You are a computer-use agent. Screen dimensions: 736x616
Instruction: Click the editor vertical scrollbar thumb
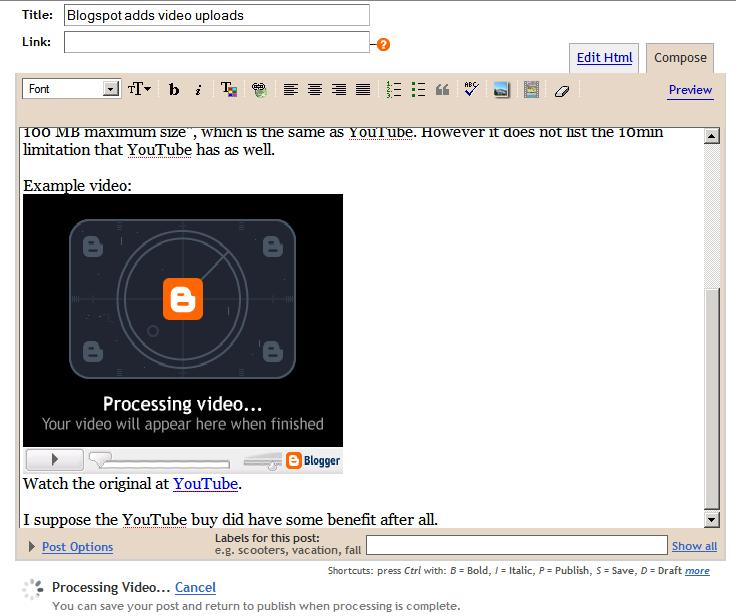coord(712,399)
